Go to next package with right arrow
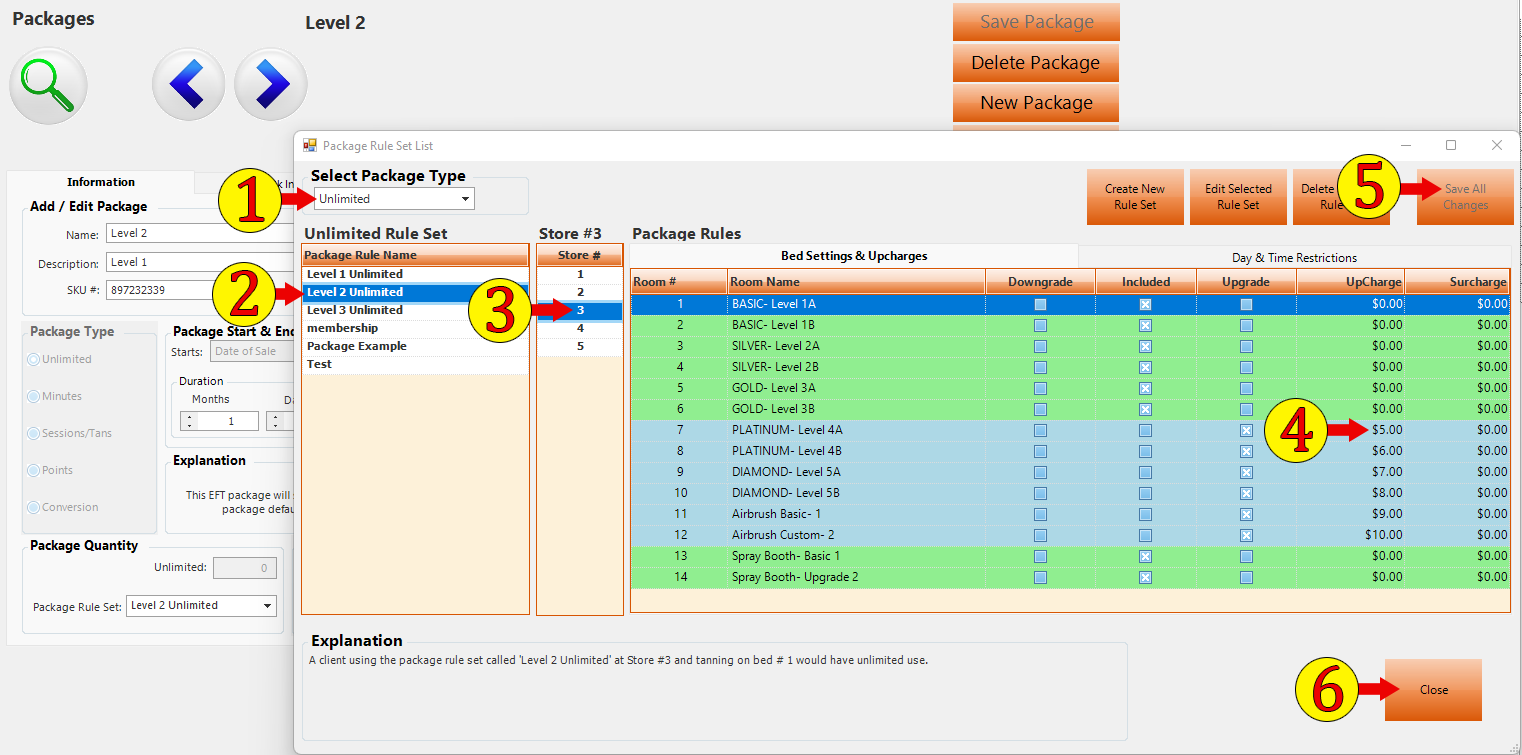Screen dimensions: 1522x755 pos(270,86)
